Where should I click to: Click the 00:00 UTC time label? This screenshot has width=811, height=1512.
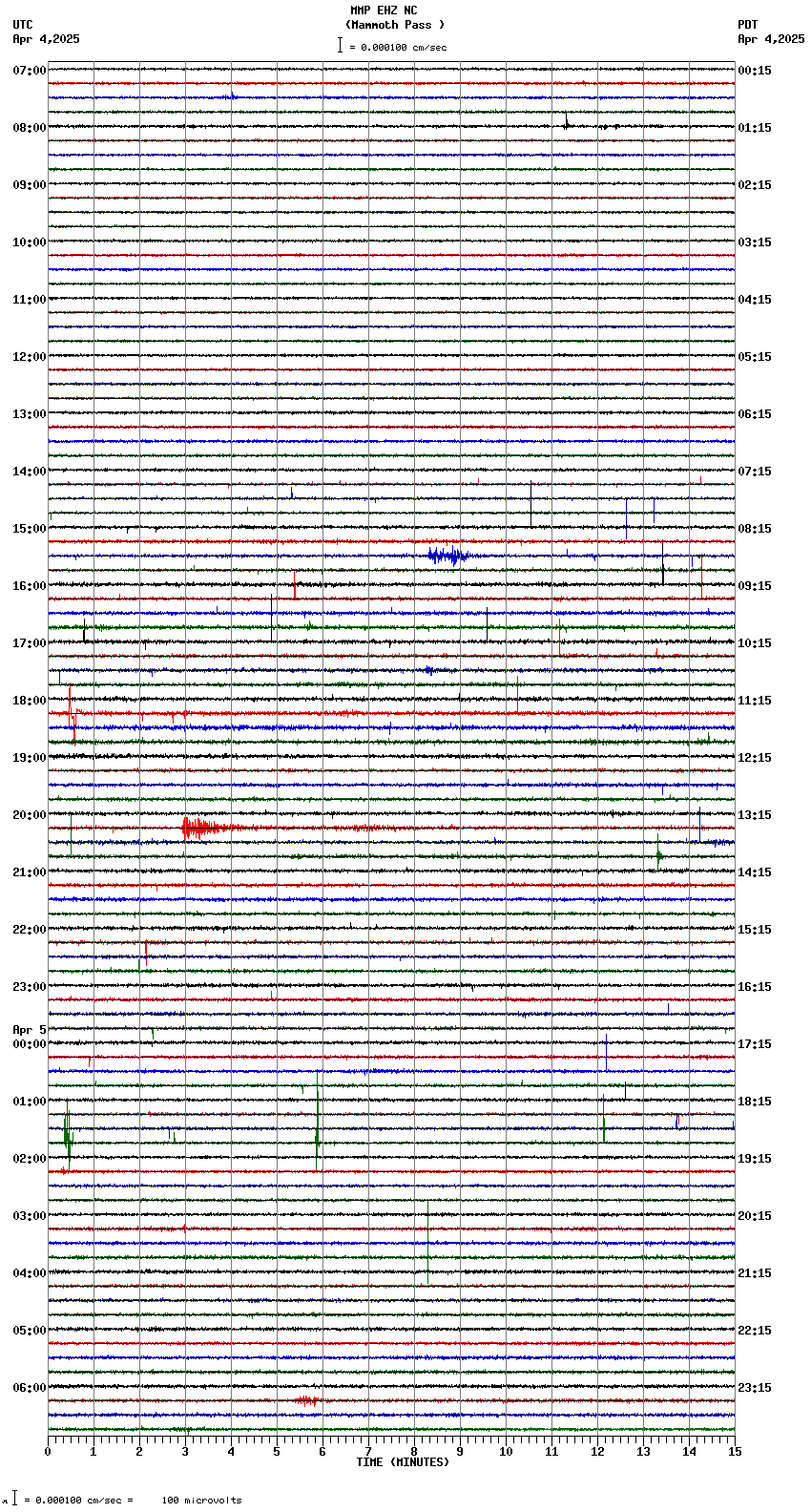(29, 1044)
